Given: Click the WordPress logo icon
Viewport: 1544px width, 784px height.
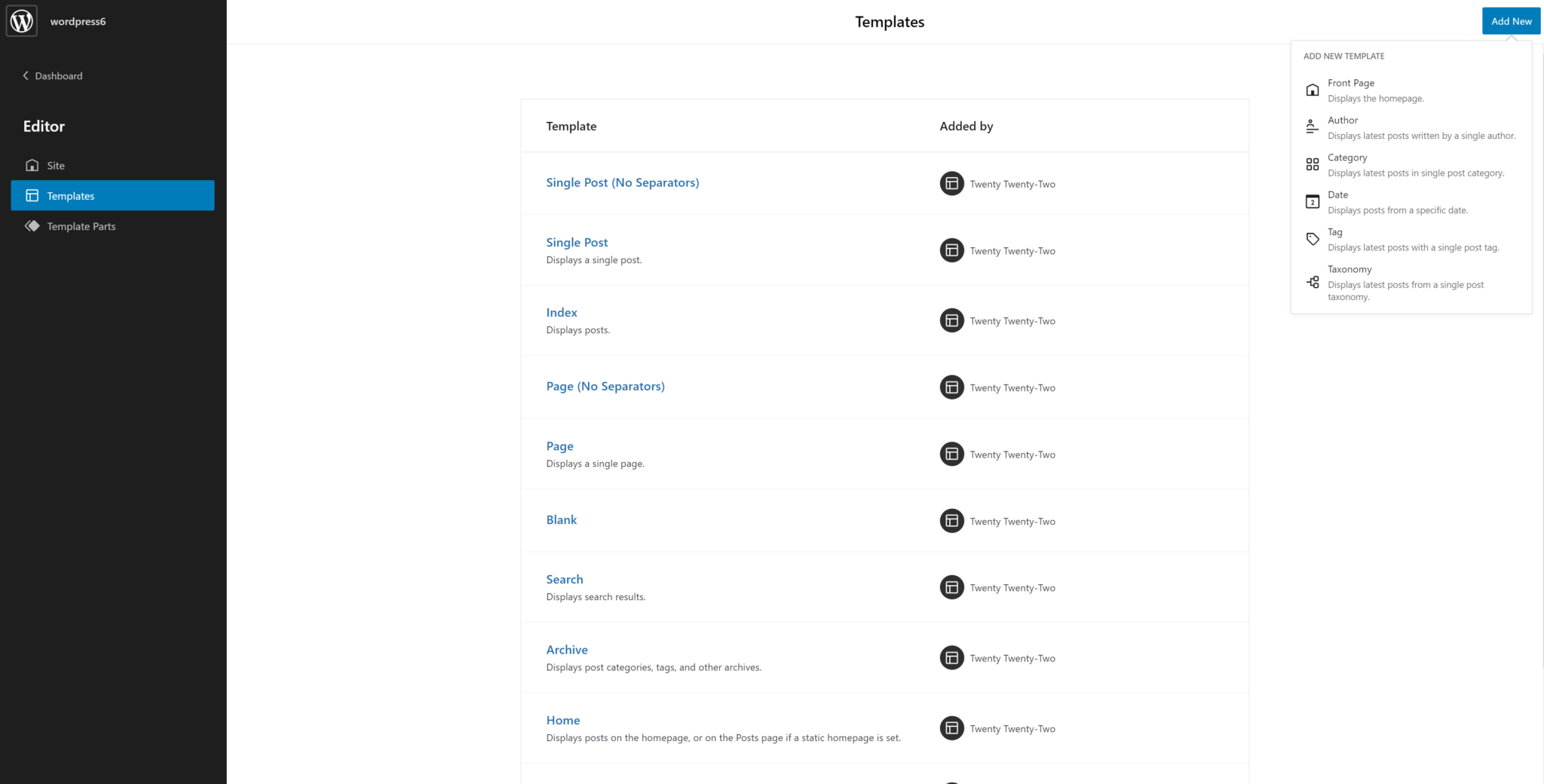Looking at the screenshot, I should point(22,21).
